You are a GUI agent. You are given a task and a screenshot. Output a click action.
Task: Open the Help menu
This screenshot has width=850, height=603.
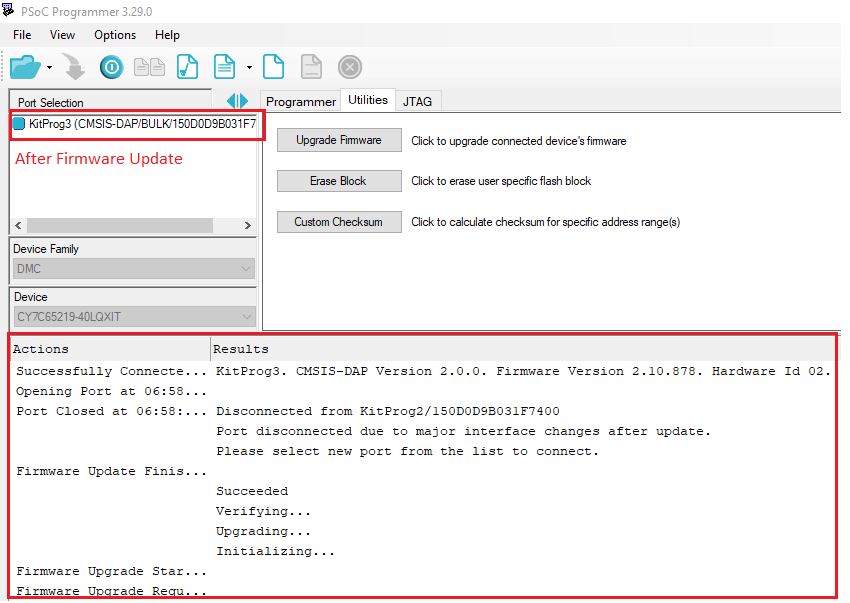167,35
